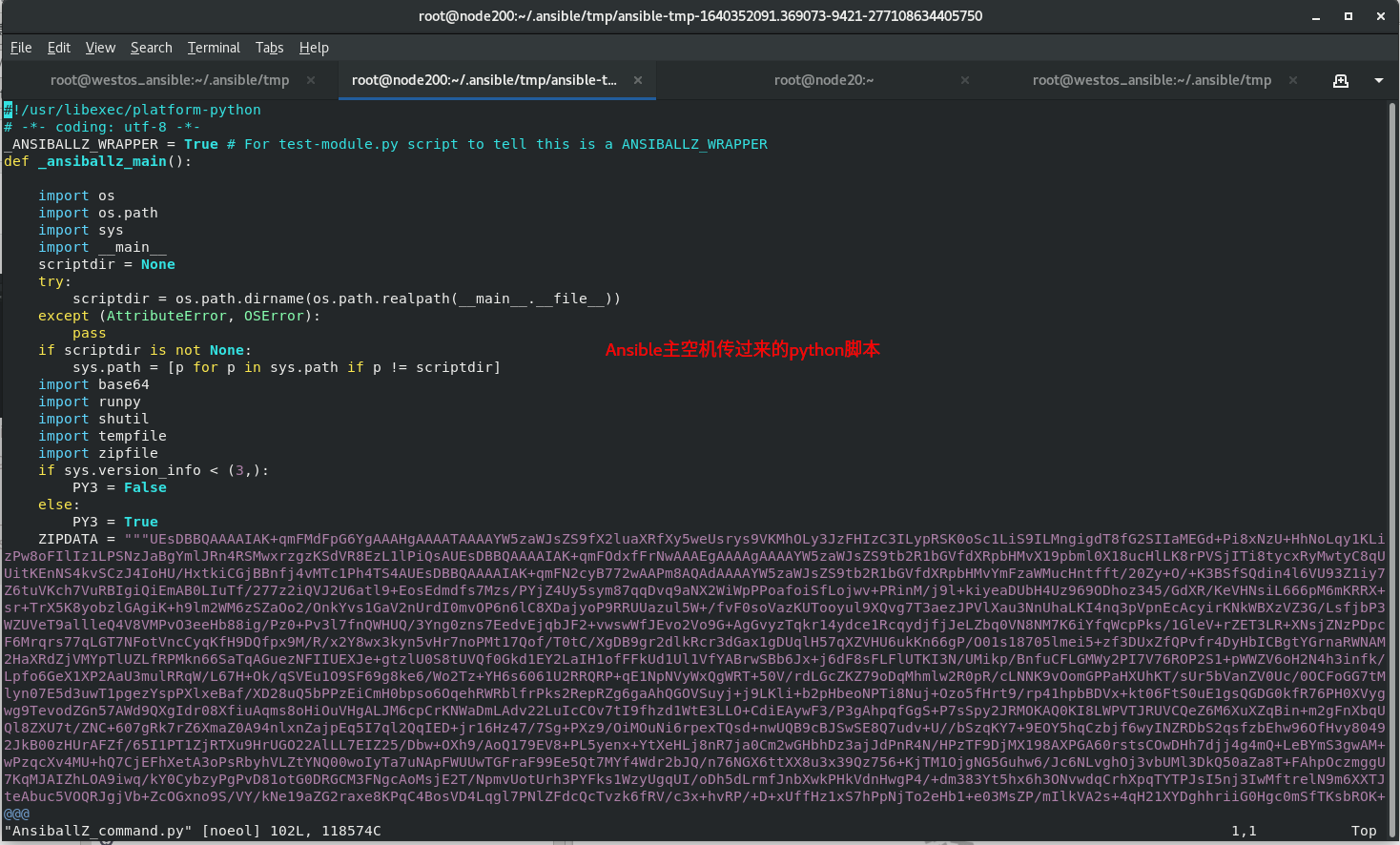1400x845 pixels.
Task: Click the window title bar text
Action: [x=700, y=16]
